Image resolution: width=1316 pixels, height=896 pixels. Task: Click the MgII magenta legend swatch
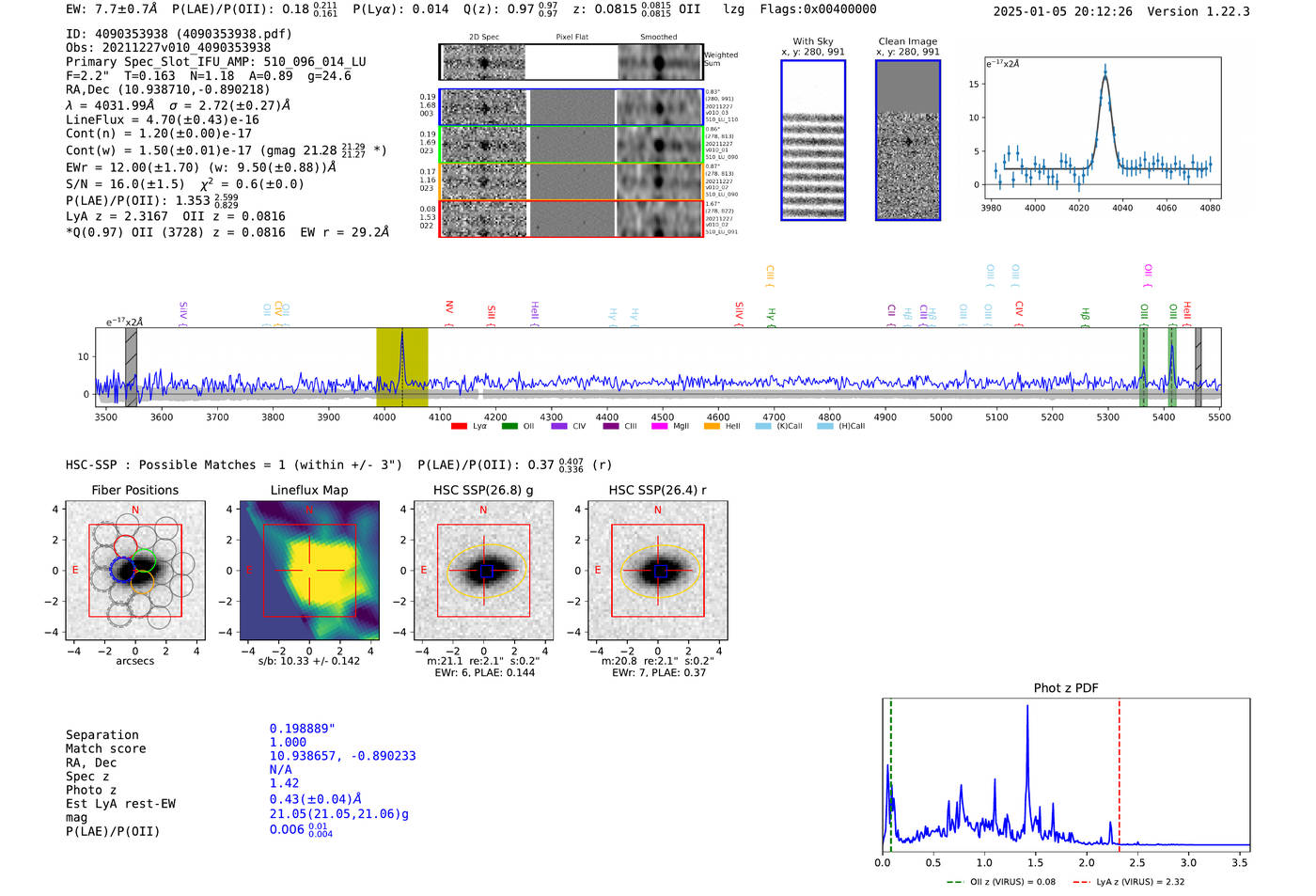click(659, 427)
